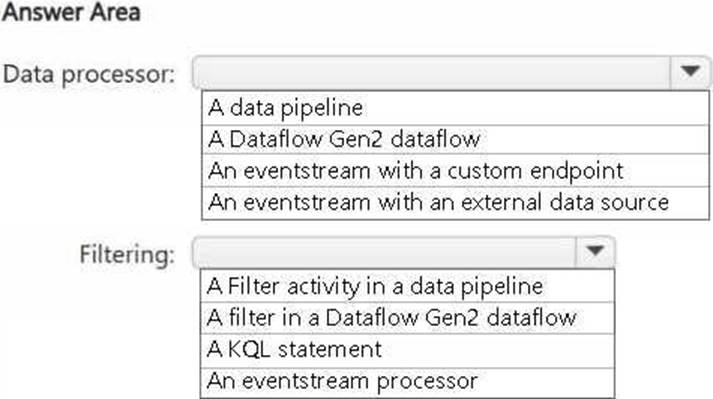Apply the eventstream processor filtering choice
Image resolution: width=713 pixels, height=399 pixels.
click(407, 382)
